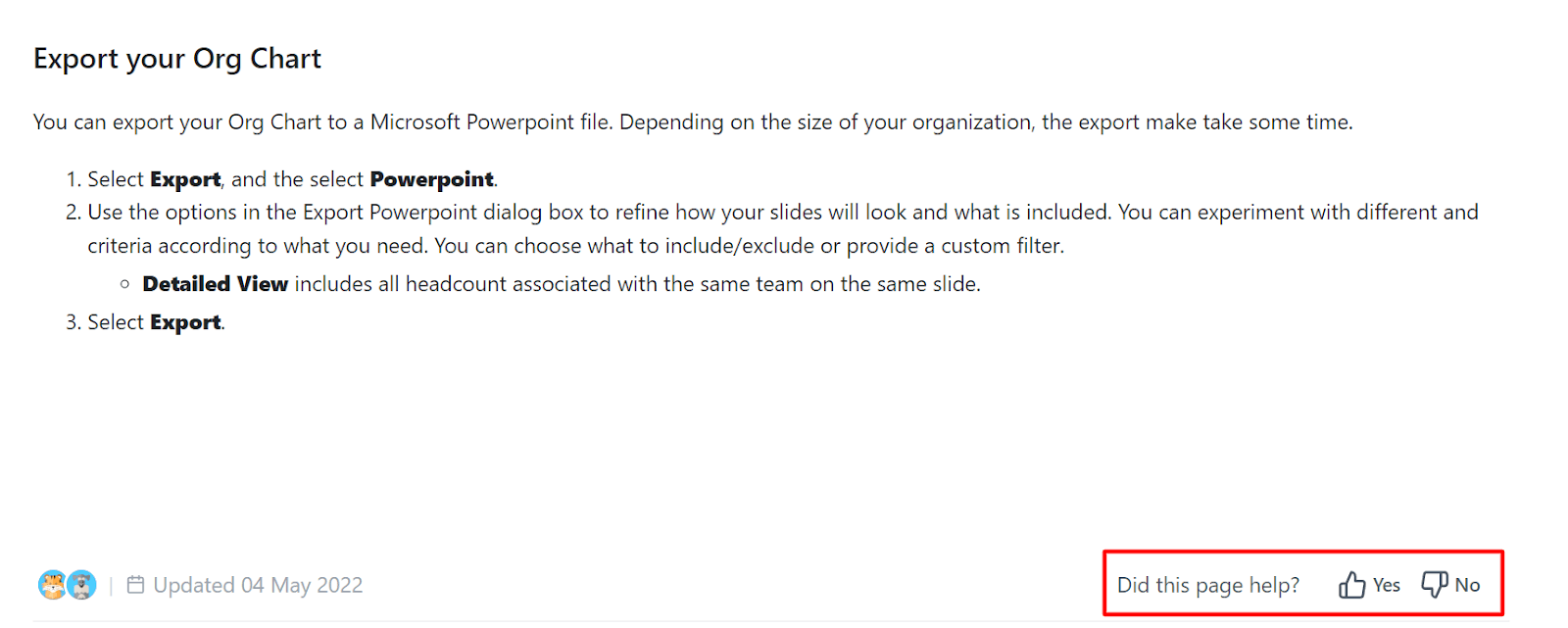Click the thumbs down icon
The height and width of the screenshot is (628, 1568).
pos(1433,584)
